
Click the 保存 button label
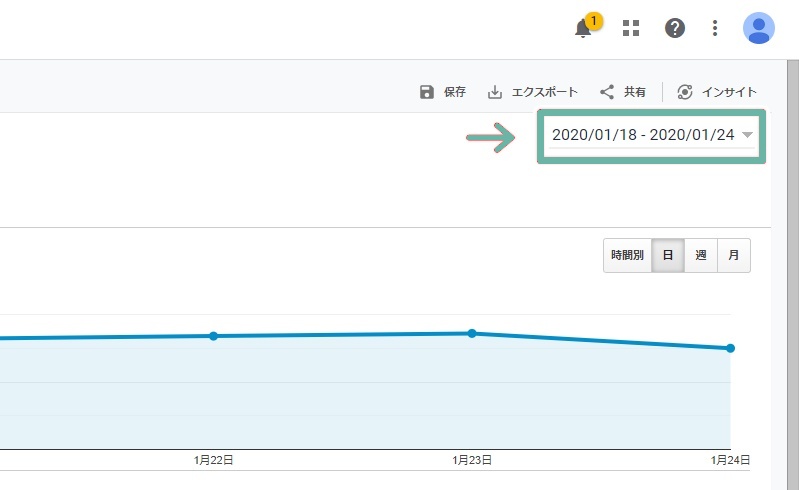(455, 92)
